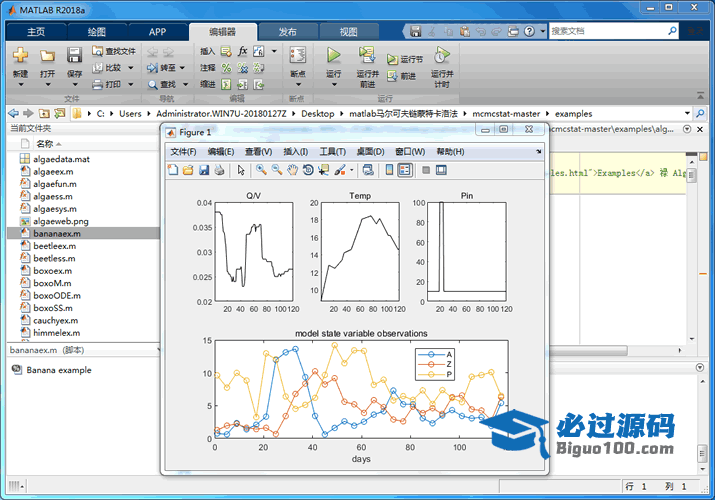The width and height of the screenshot is (715, 500).
Task: Click the fx insert function icon
Action: pyautogui.click(x=243, y=51)
